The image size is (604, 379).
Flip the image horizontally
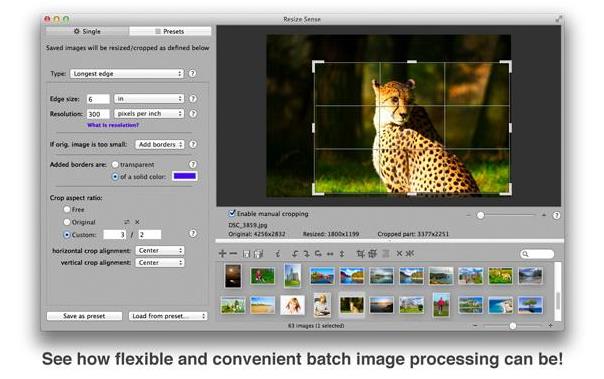tap(330, 254)
